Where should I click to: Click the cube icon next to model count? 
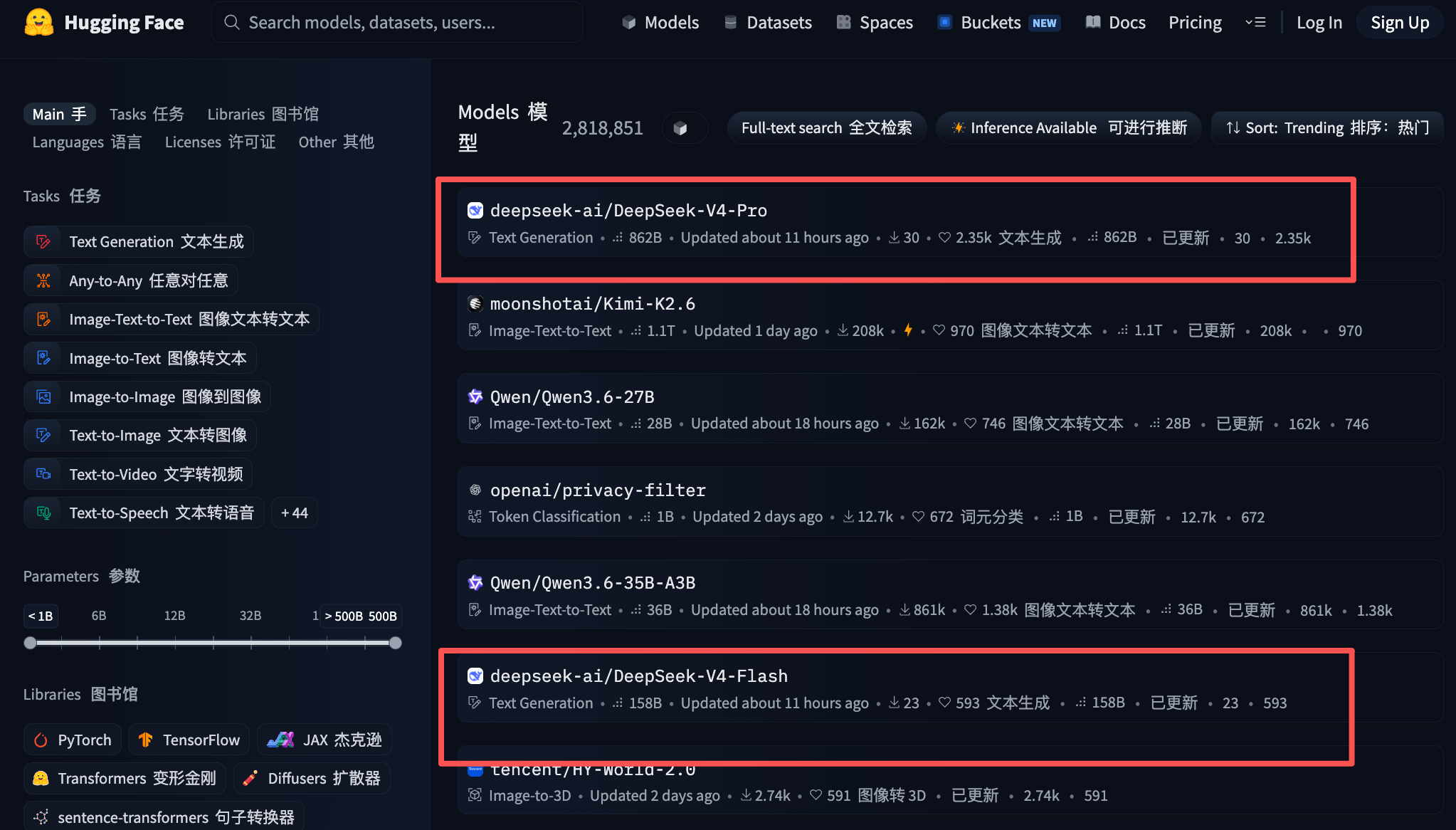point(684,128)
